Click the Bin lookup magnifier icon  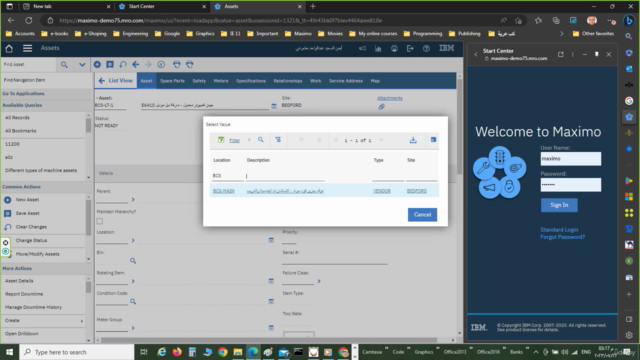click(133, 261)
